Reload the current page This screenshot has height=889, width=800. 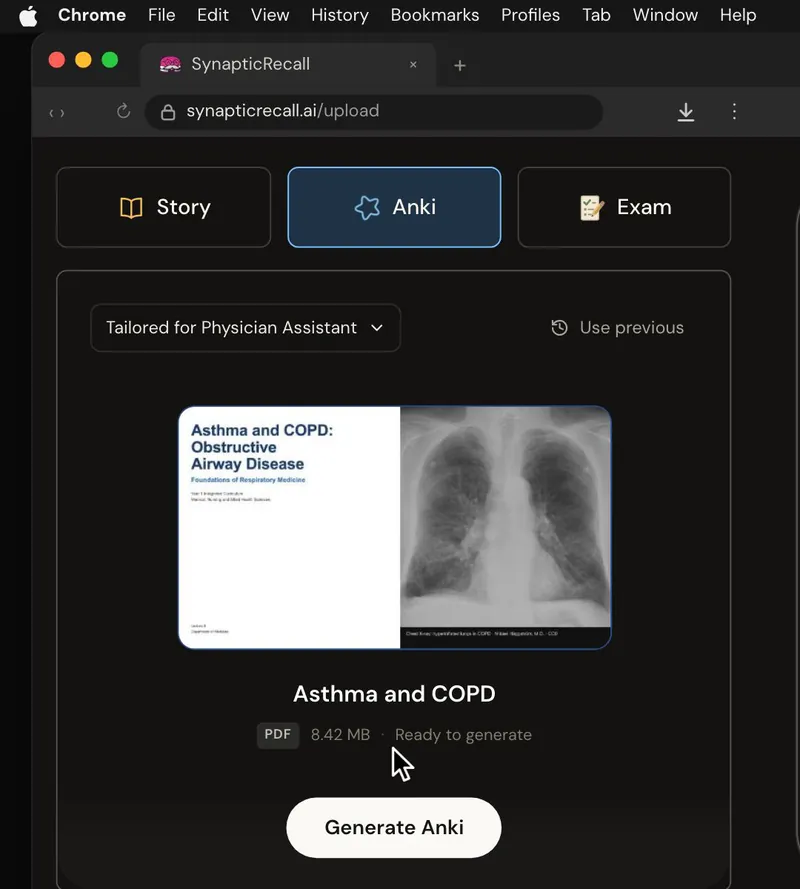[123, 111]
